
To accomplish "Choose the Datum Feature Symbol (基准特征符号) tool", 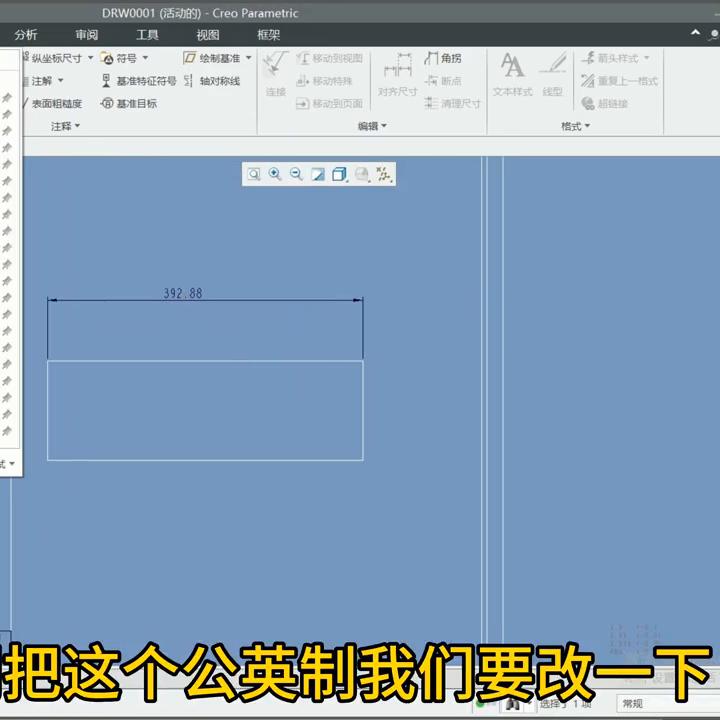I will click(139, 81).
